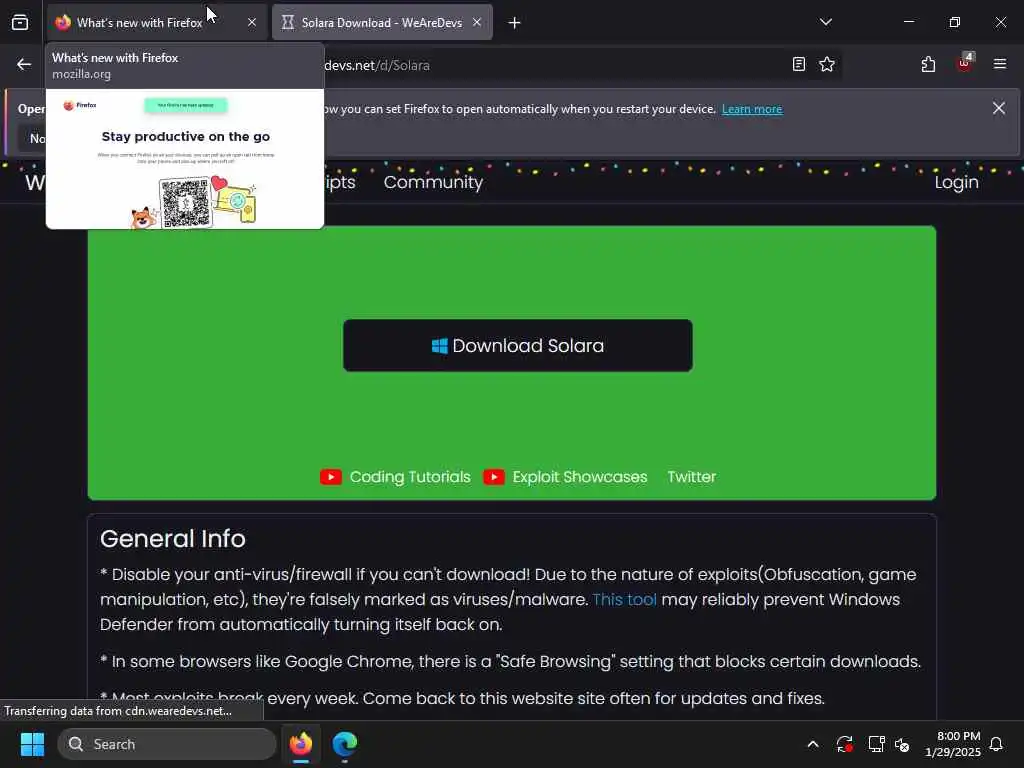Open the Coding Tutorials YouTube link
Viewport: 1024px width, 768px height.
coord(395,477)
